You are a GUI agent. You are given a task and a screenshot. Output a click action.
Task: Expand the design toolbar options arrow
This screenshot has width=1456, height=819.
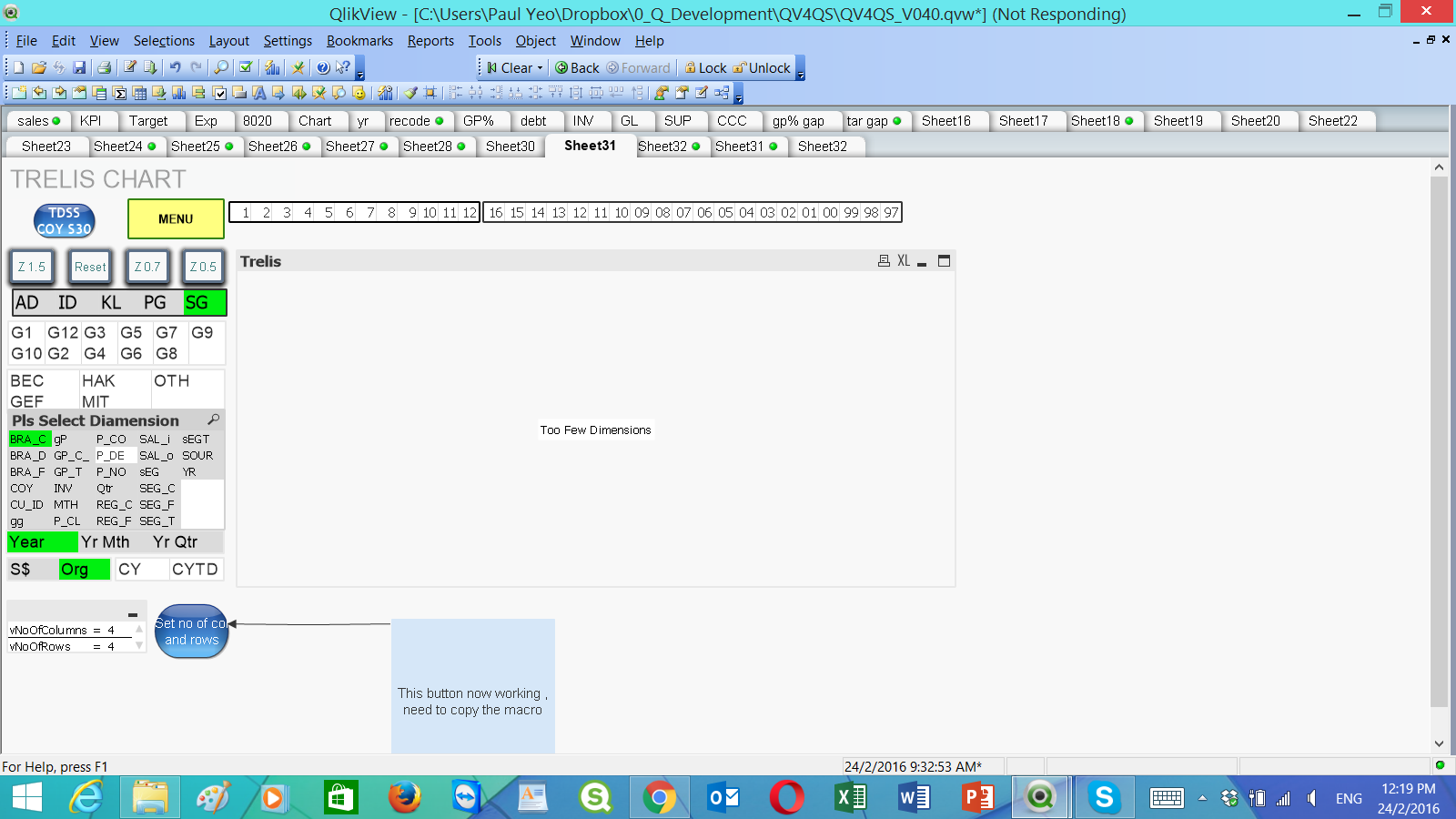tap(738, 96)
